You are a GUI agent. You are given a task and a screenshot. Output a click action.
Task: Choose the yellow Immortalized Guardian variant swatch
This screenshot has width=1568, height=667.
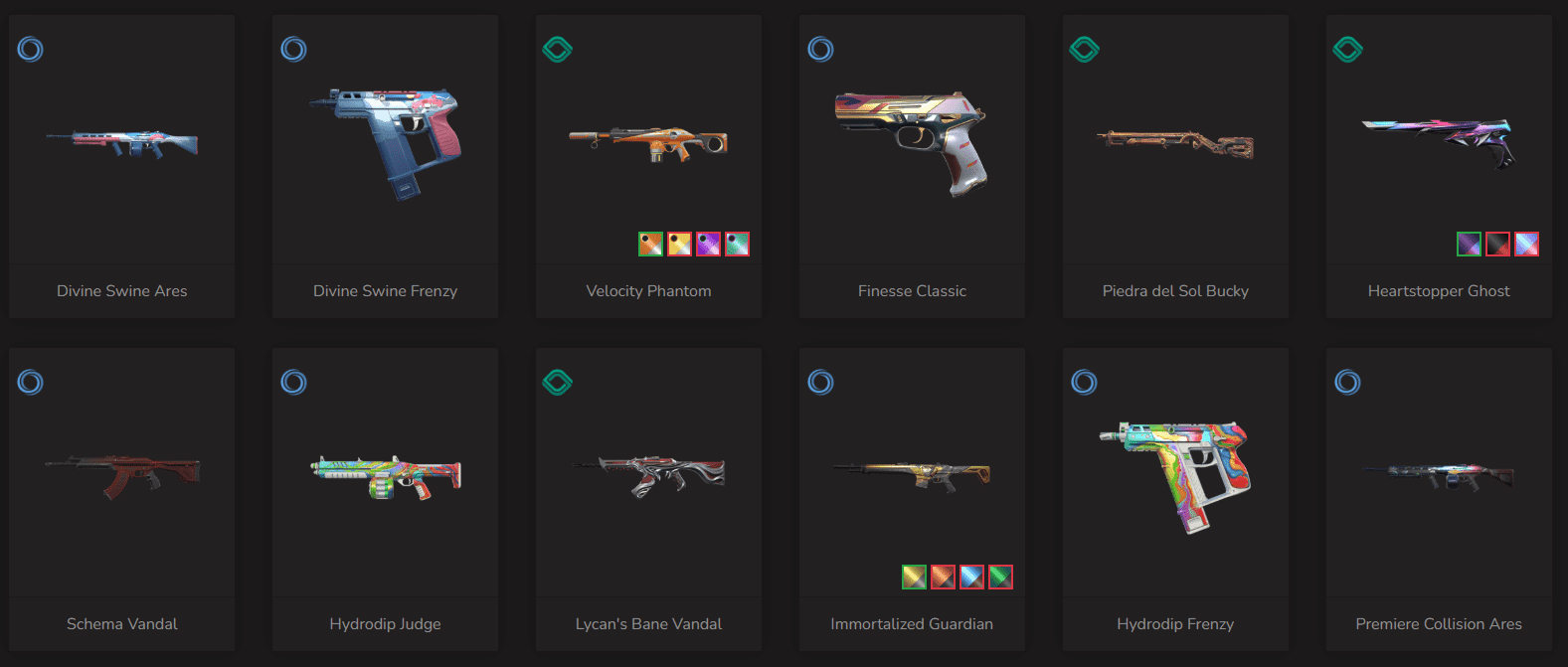(915, 577)
